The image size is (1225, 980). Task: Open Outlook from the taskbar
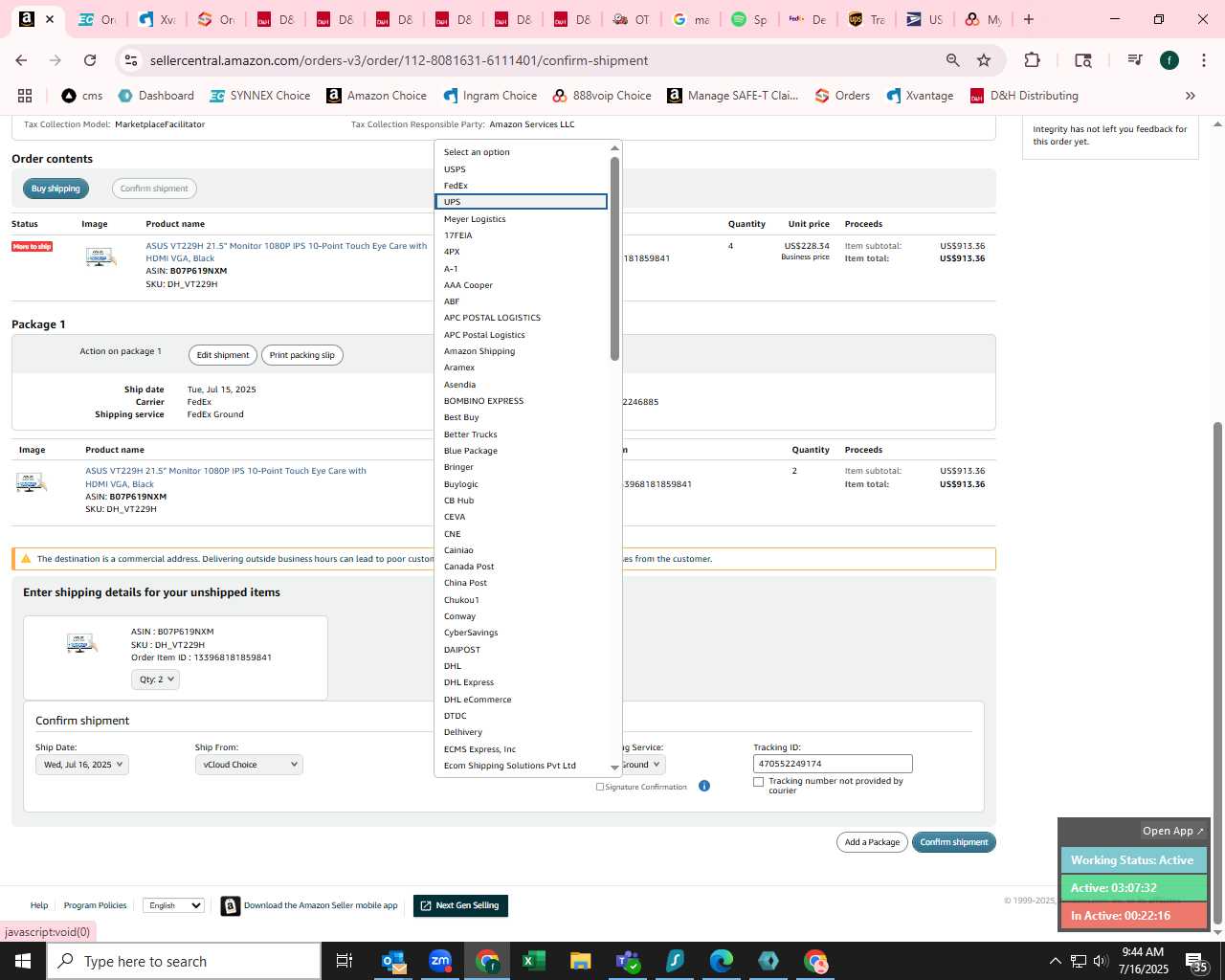[x=394, y=961]
